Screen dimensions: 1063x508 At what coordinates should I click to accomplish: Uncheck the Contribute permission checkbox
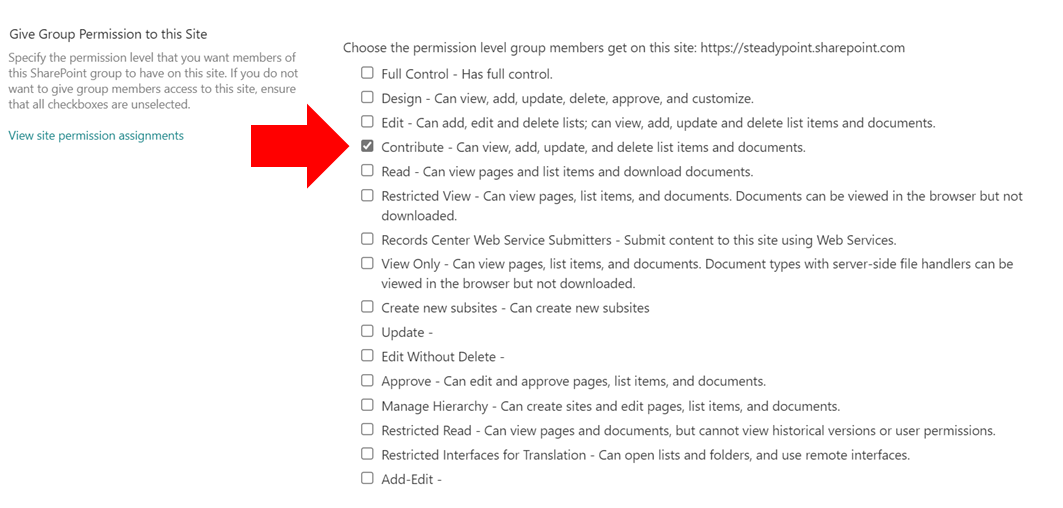click(x=367, y=146)
